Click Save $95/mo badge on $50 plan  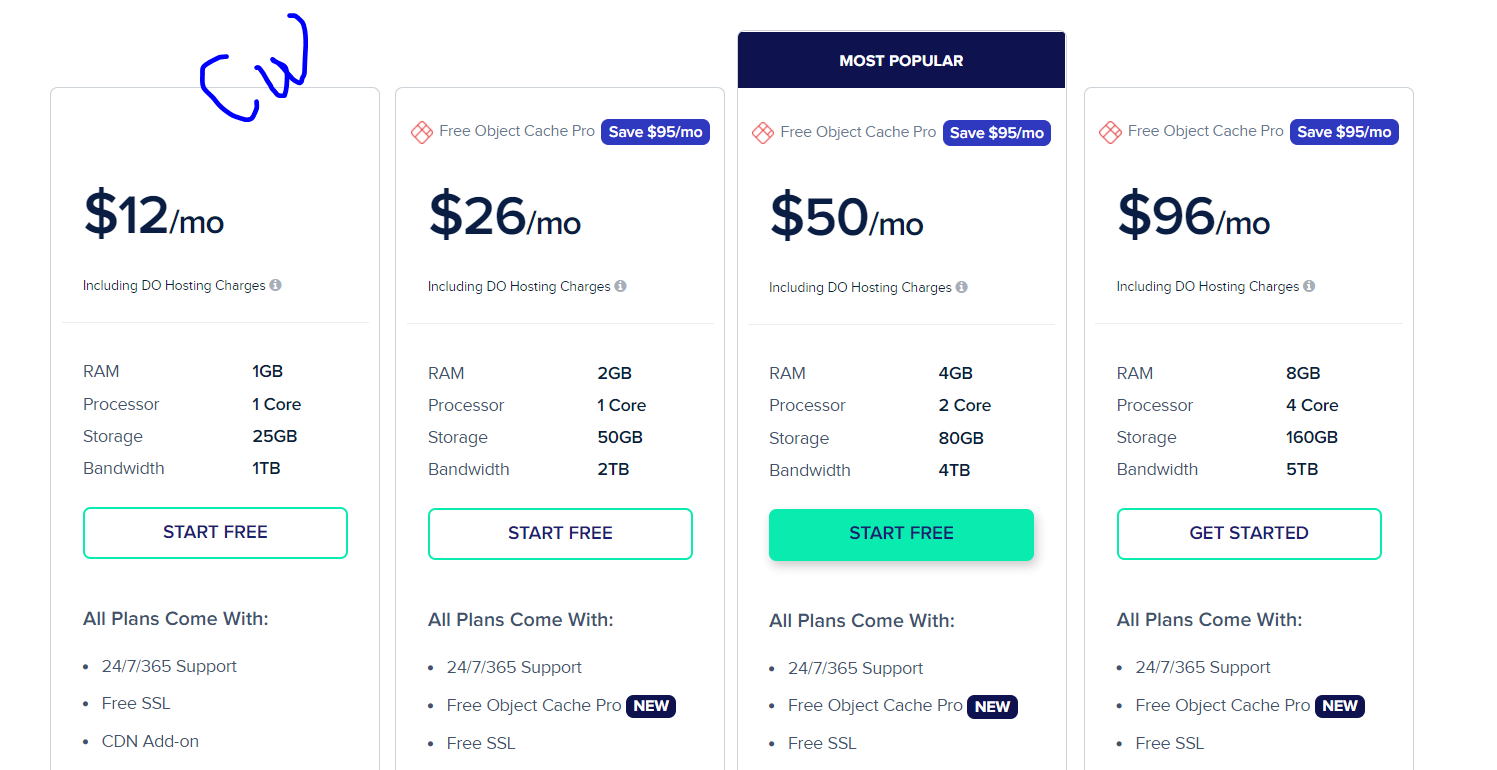[996, 133]
